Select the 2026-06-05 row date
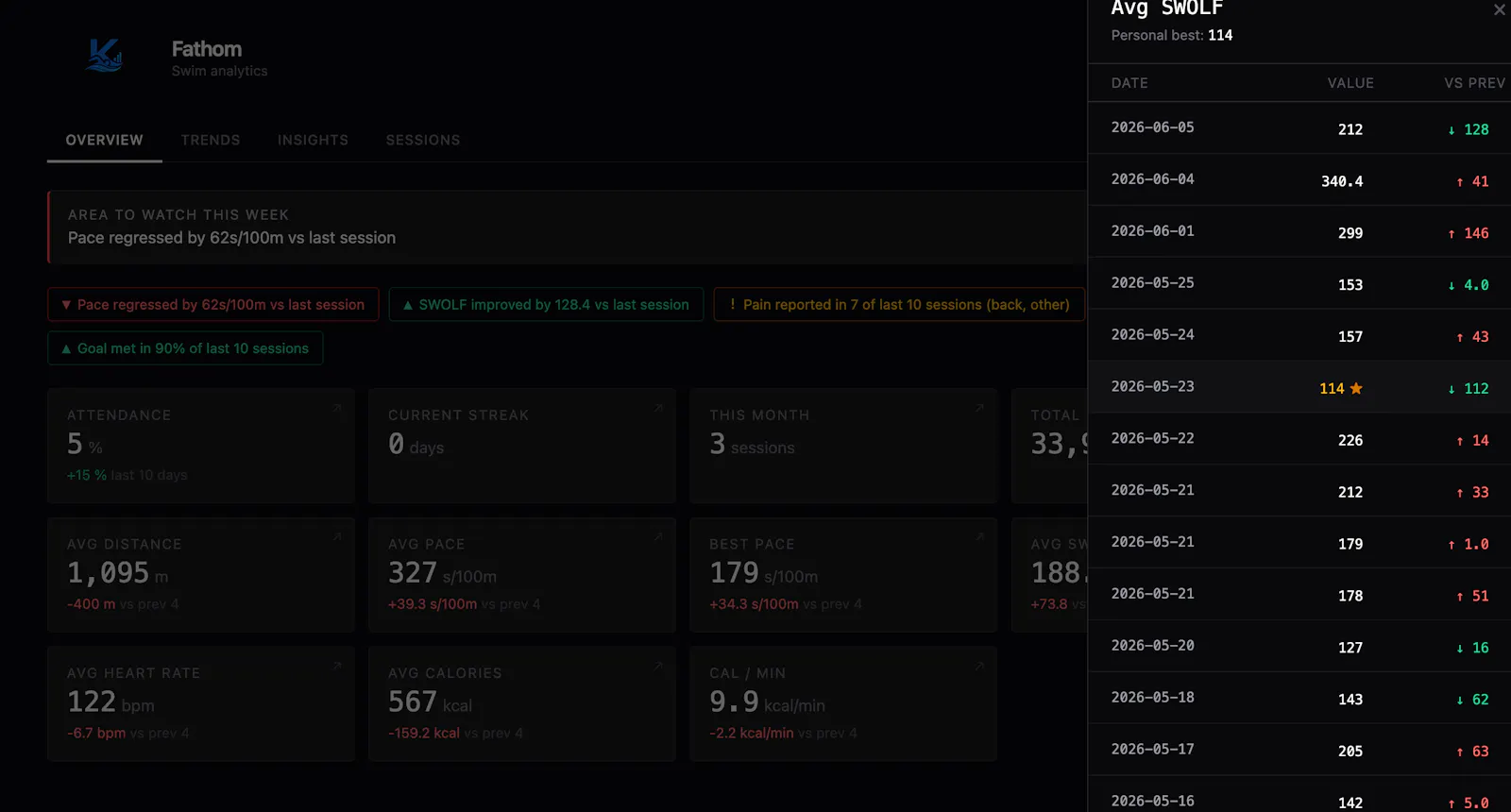The image size is (1511, 812). 1152,127
